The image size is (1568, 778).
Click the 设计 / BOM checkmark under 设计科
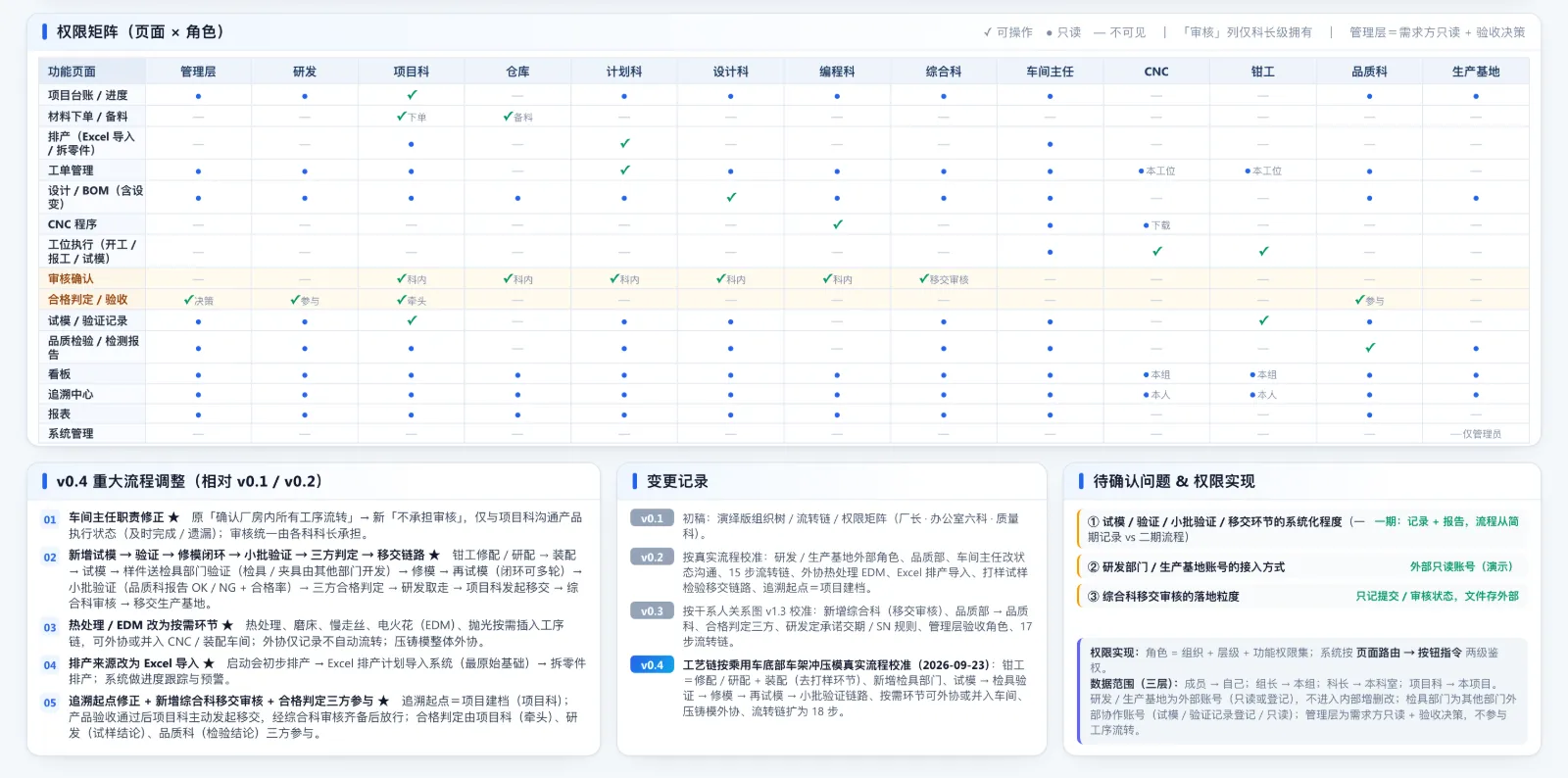[731, 197]
